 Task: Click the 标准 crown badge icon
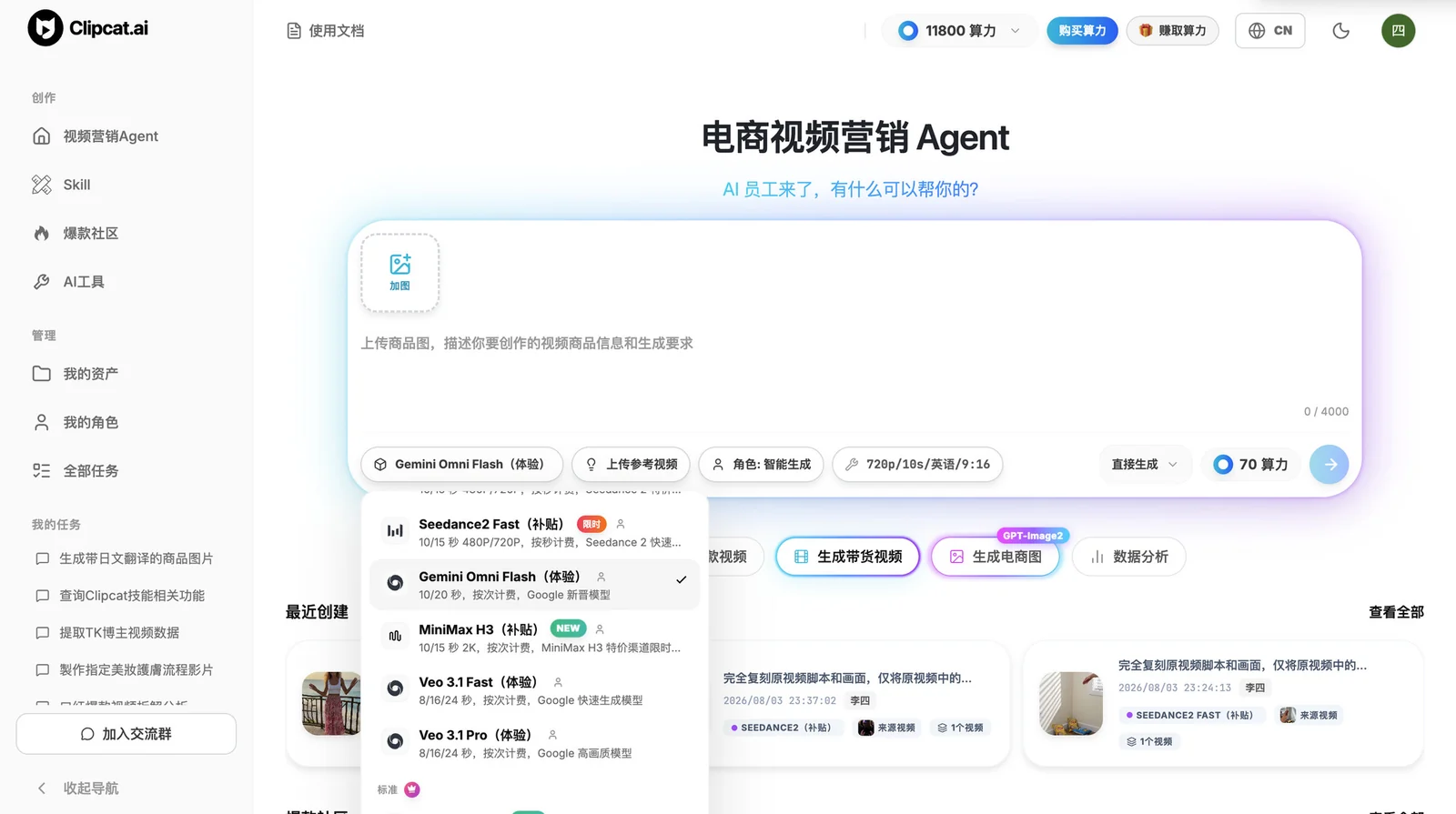[x=412, y=789]
